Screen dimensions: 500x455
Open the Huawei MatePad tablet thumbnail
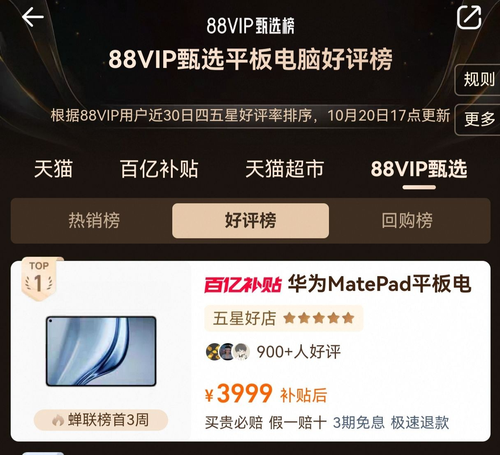coord(101,351)
